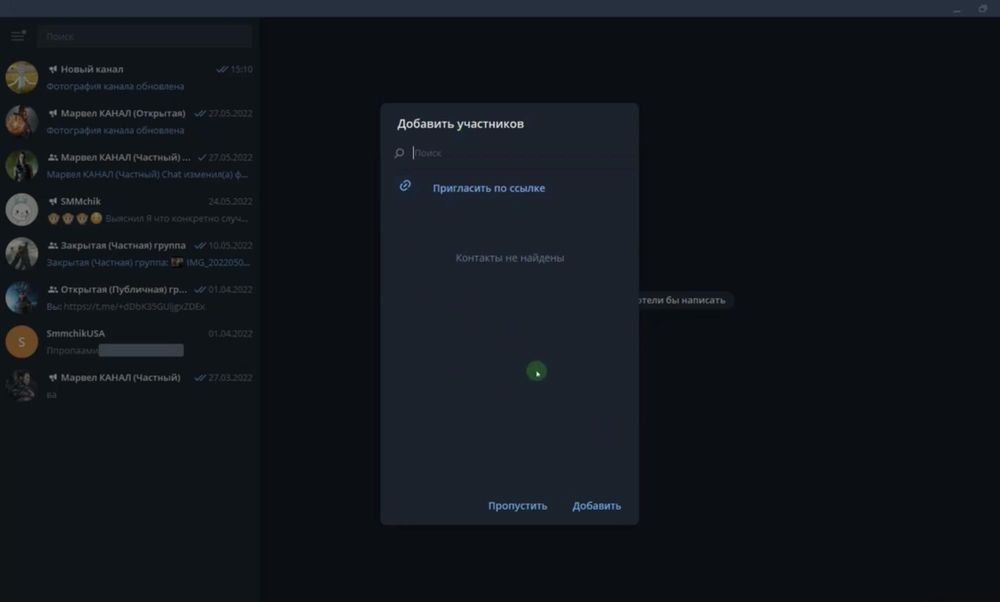Click the Новый канал avatar
The height and width of the screenshot is (602, 1000).
(21, 77)
